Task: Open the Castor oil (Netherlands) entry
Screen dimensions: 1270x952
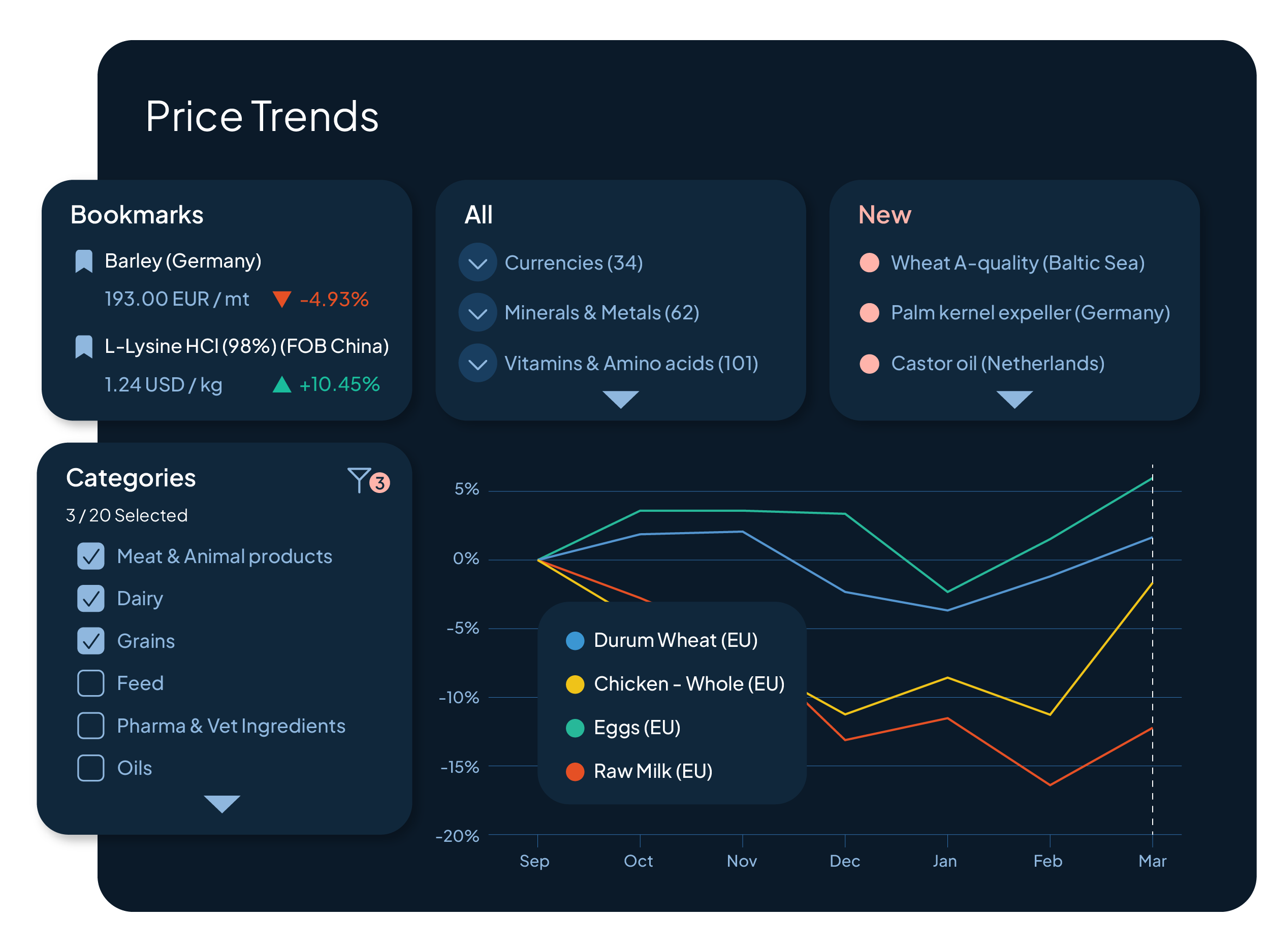Action: pyautogui.click(x=998, y=364)
